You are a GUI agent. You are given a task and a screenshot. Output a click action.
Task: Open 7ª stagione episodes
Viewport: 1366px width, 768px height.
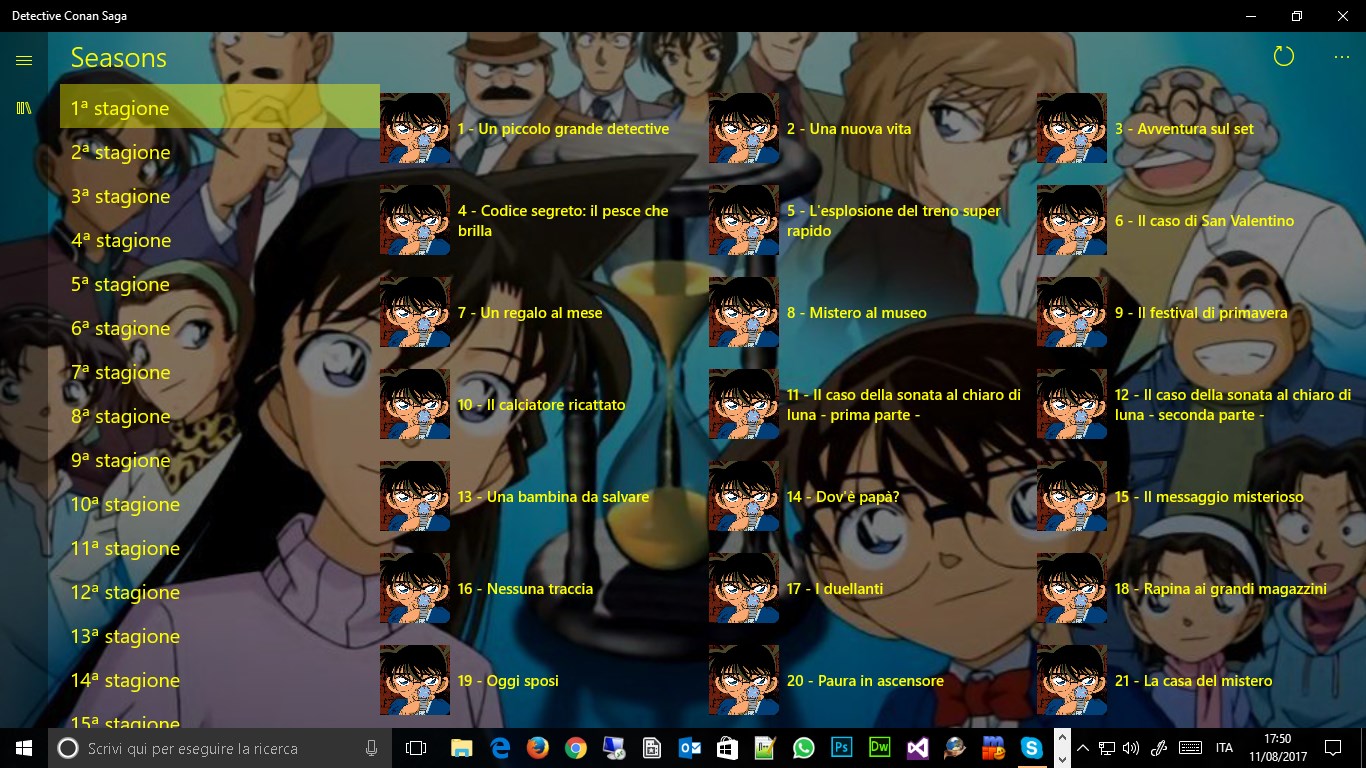[x=220, y=372]
